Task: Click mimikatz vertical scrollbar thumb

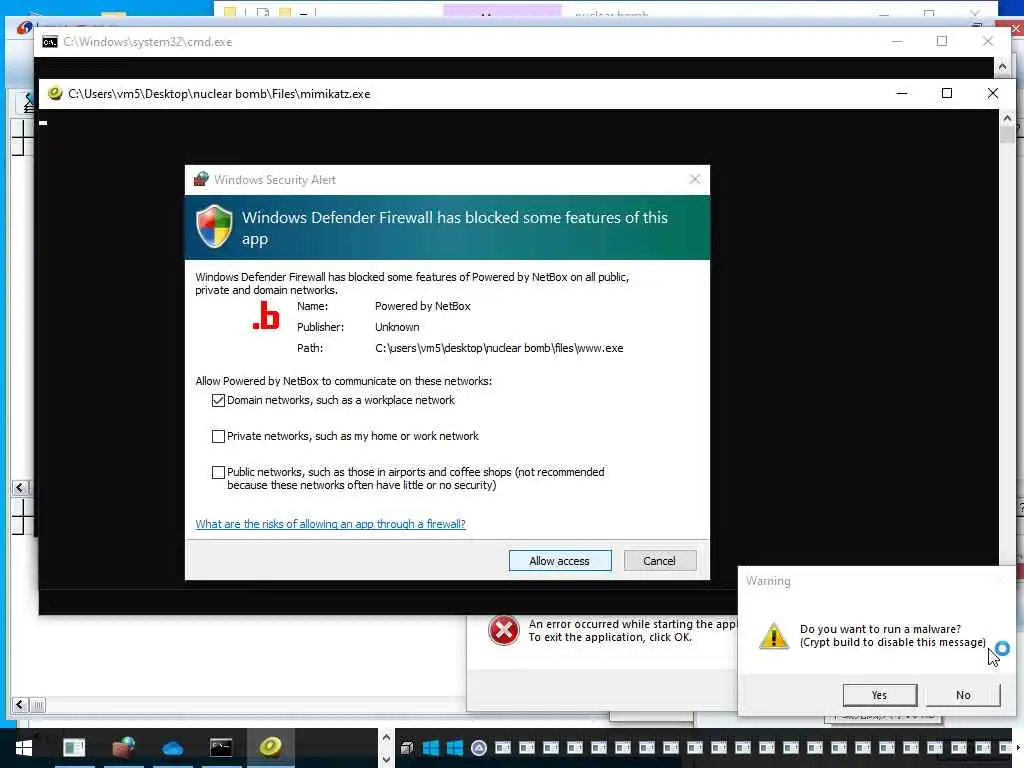Action: (1007, 135)
